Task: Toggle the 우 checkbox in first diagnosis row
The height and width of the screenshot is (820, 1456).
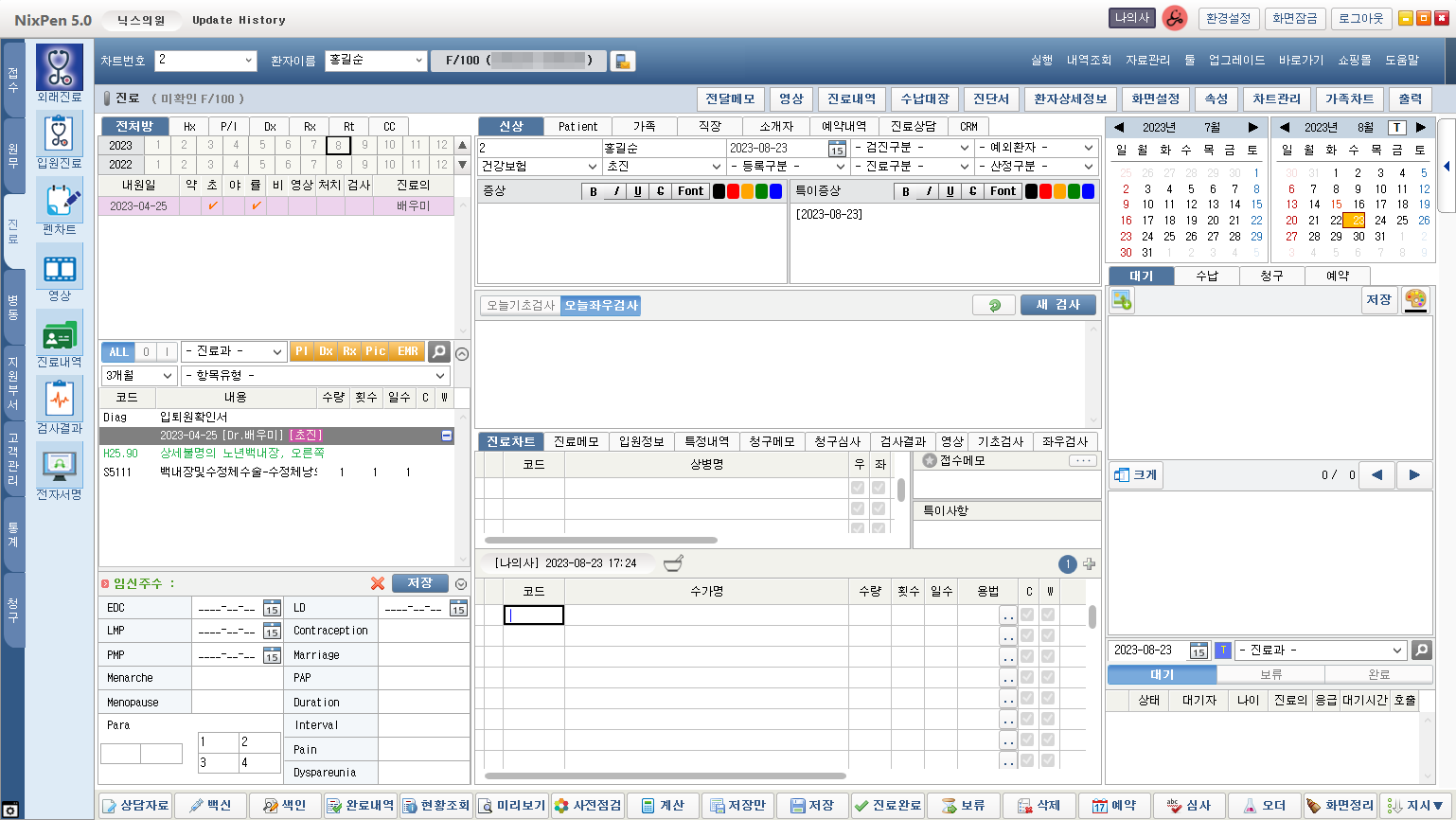Action: pyautogui.click(x=858, y=488)
